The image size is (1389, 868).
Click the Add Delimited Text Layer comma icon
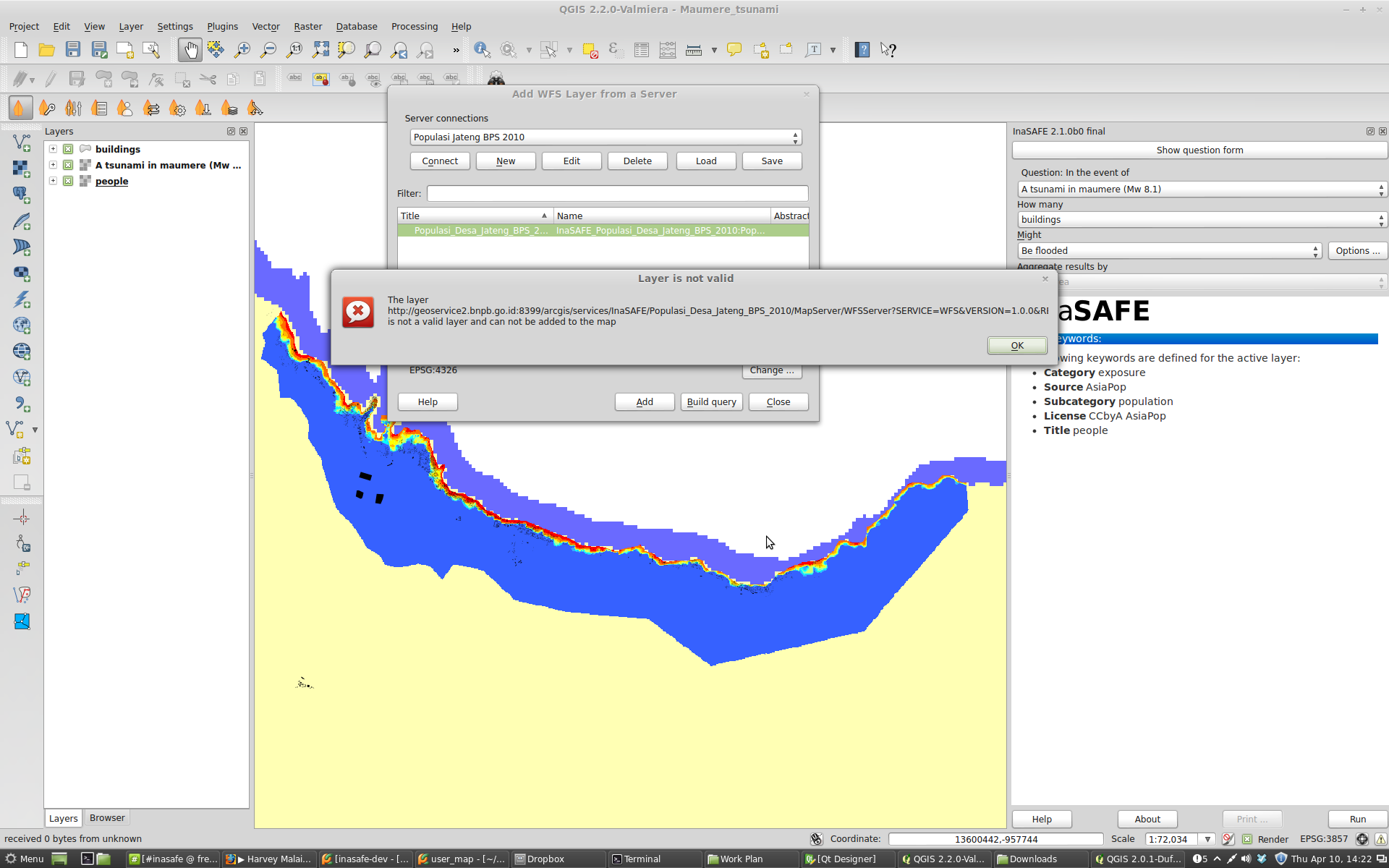click(x=22, y=404)
